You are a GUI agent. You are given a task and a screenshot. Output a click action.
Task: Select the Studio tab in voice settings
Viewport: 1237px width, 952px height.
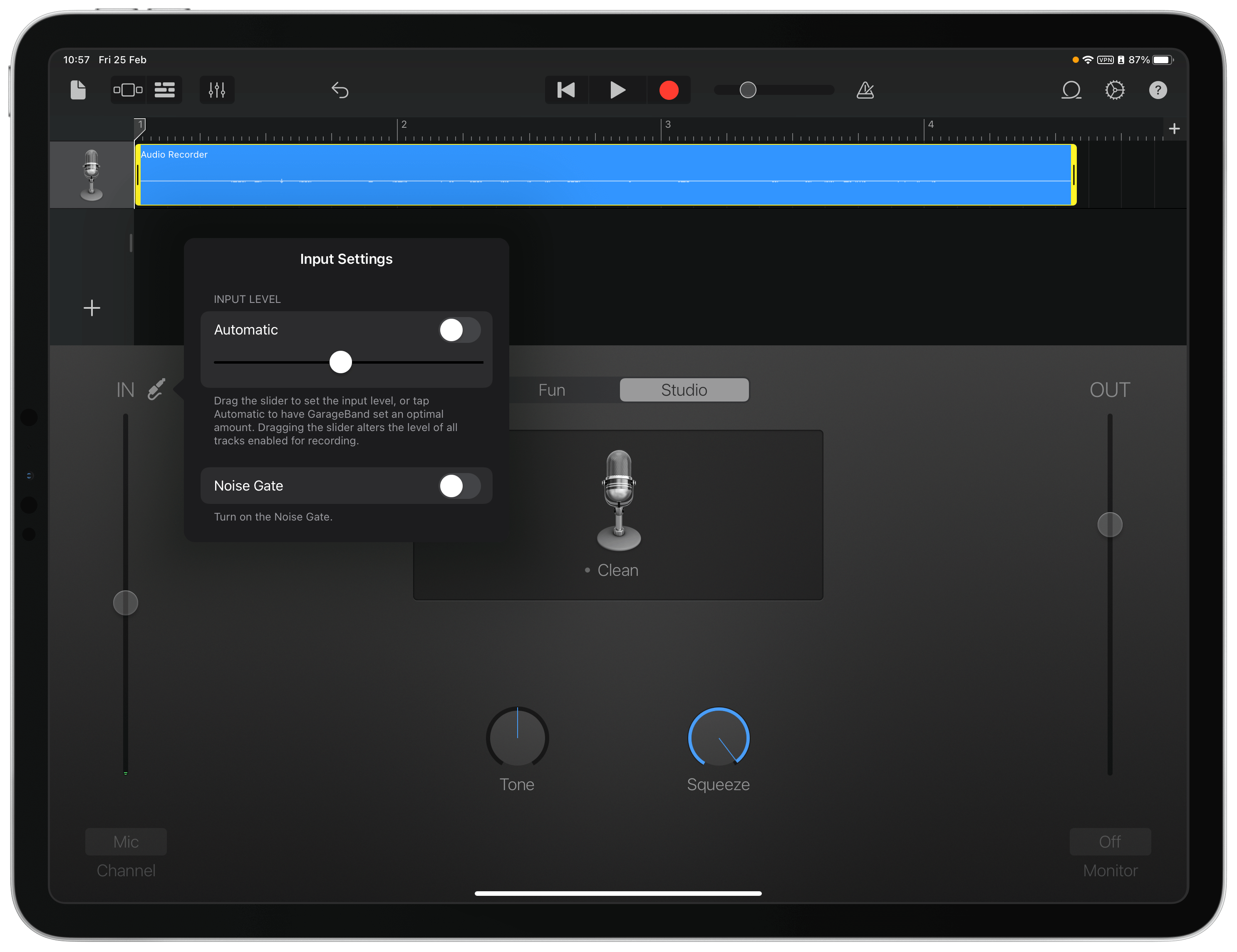(x=683, y=390)
